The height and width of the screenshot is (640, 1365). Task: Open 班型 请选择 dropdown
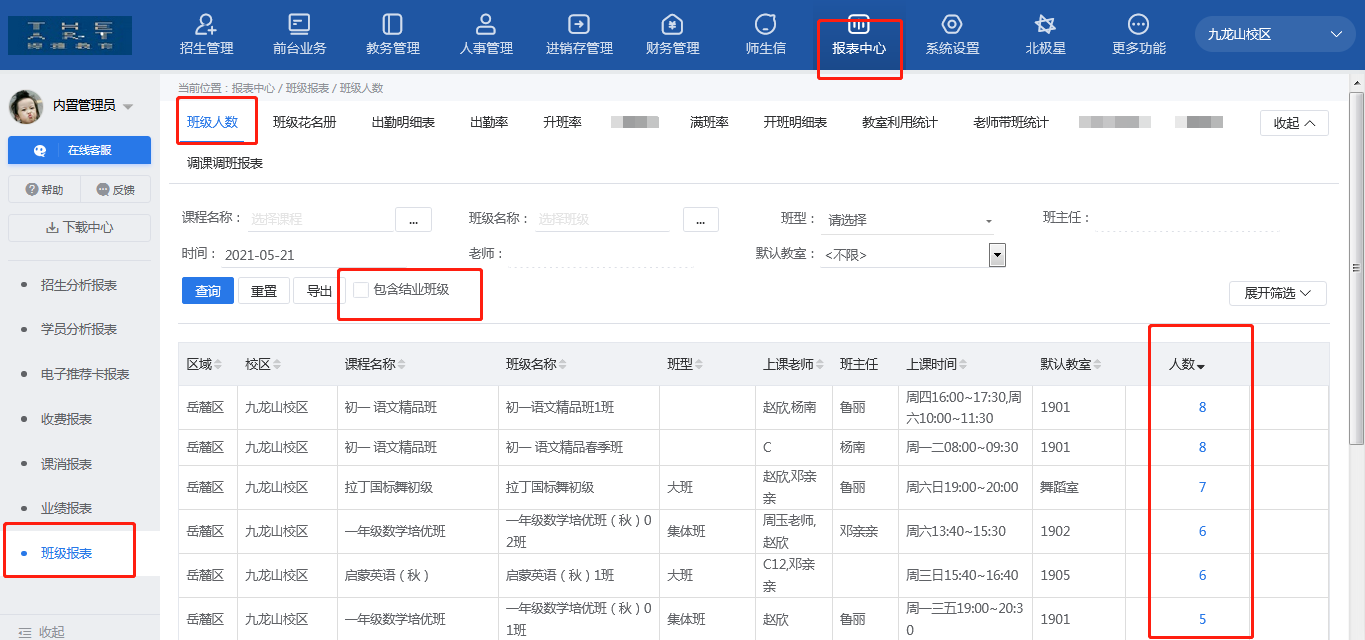click(906, 220)
